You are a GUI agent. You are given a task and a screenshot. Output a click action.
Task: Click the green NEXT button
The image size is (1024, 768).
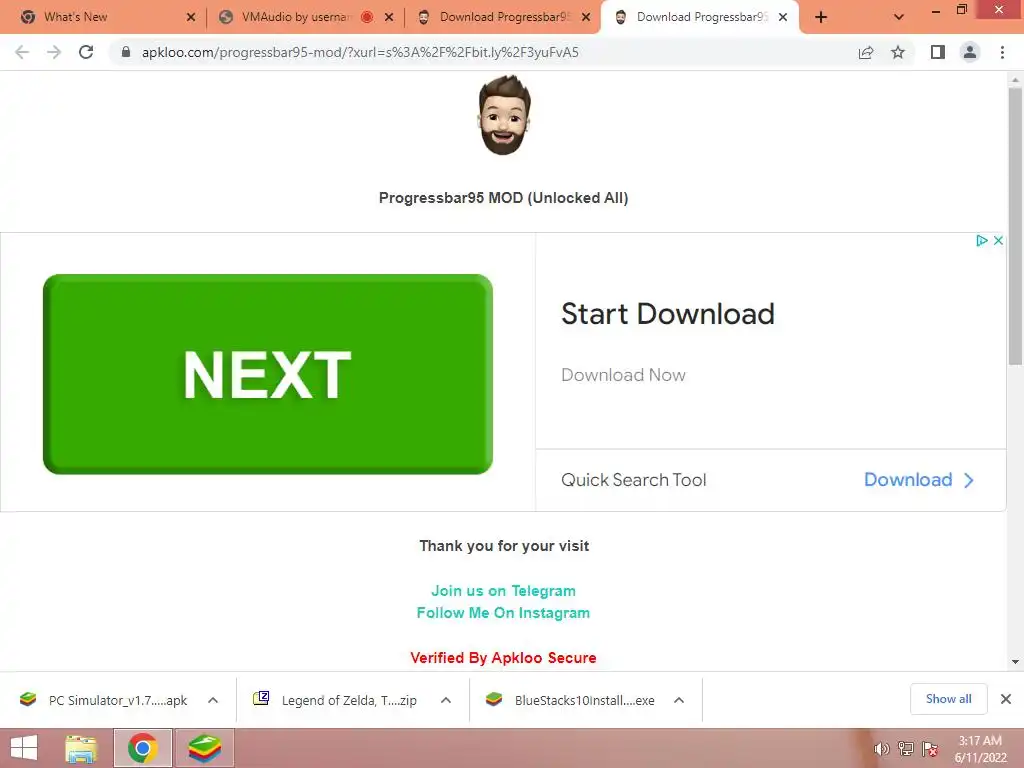268,374
